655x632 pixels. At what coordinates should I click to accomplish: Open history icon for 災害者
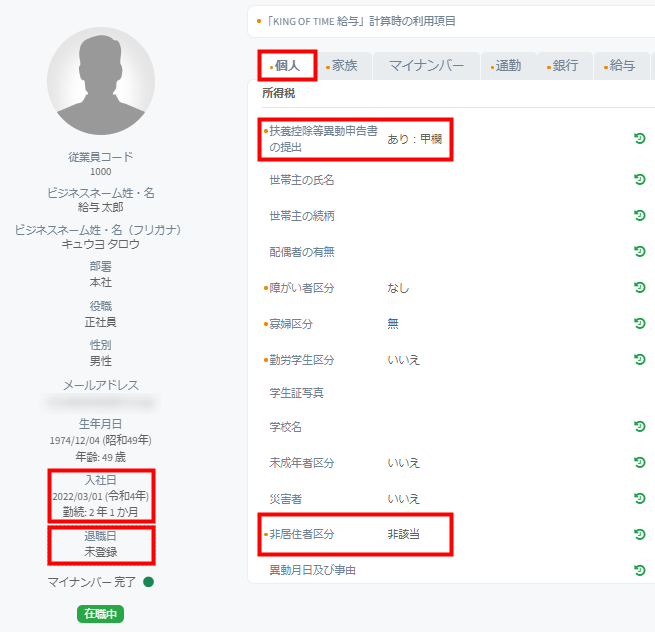click(x=640, y=498)
